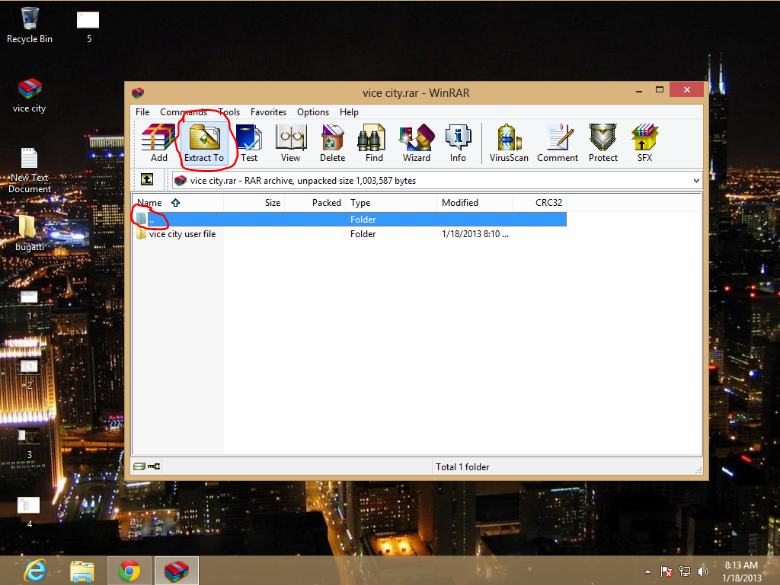Click network tray icon
The image size is (780, 585).
pyautogui.click(x=685, y=572)
